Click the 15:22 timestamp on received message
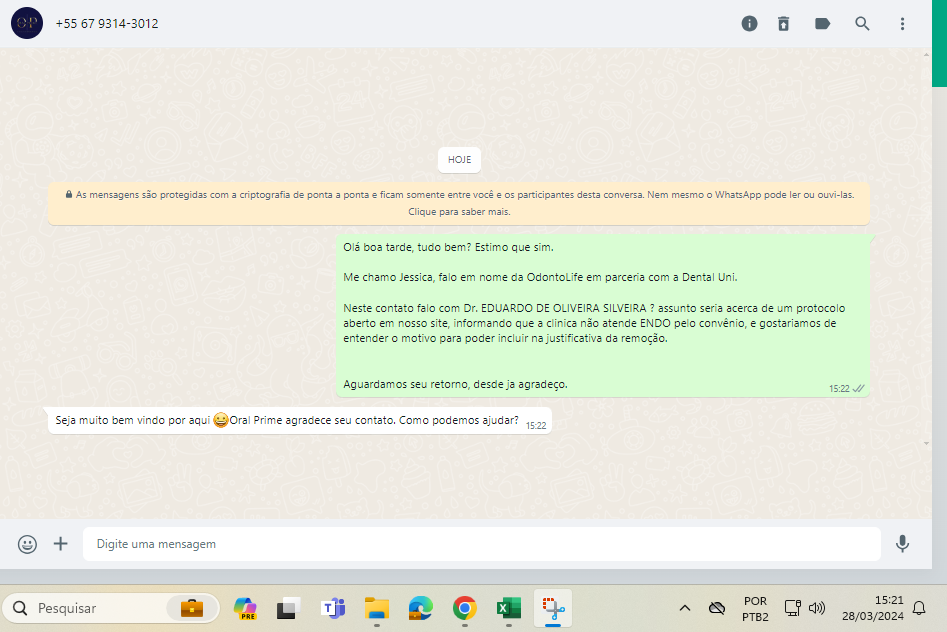The height and width of the screenshot is (632, 947). point(536,425)
